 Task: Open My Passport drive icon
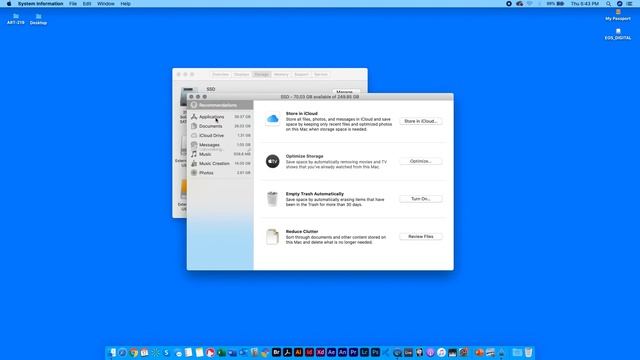coord(618,15)
